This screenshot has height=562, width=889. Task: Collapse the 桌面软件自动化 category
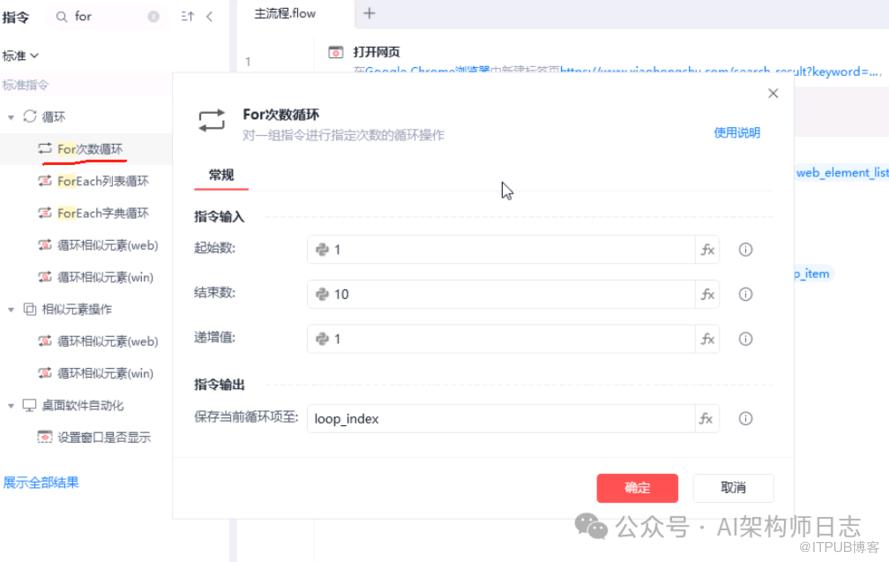(11, 406)
